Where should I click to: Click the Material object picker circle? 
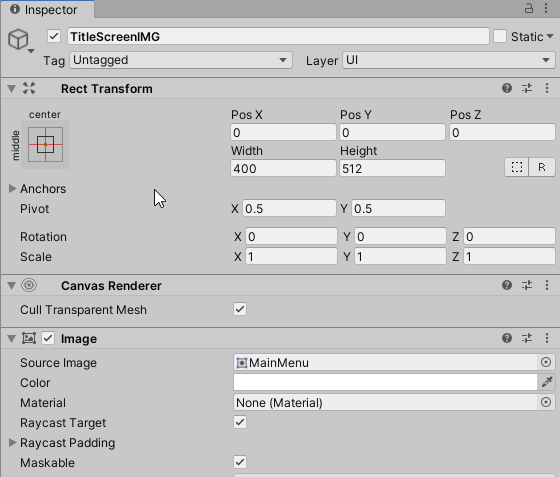click(546, 402)
